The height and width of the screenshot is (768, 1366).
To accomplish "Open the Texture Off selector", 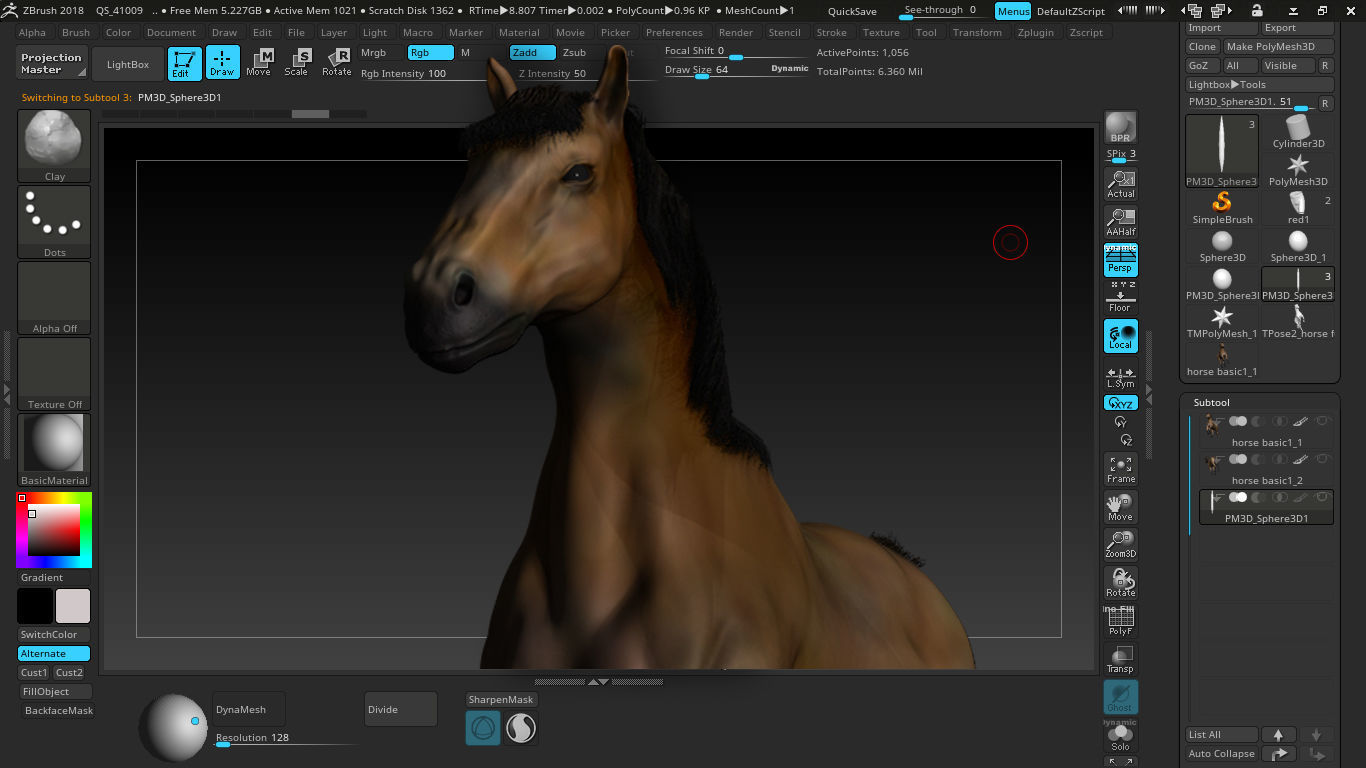I will pos(54,374).
